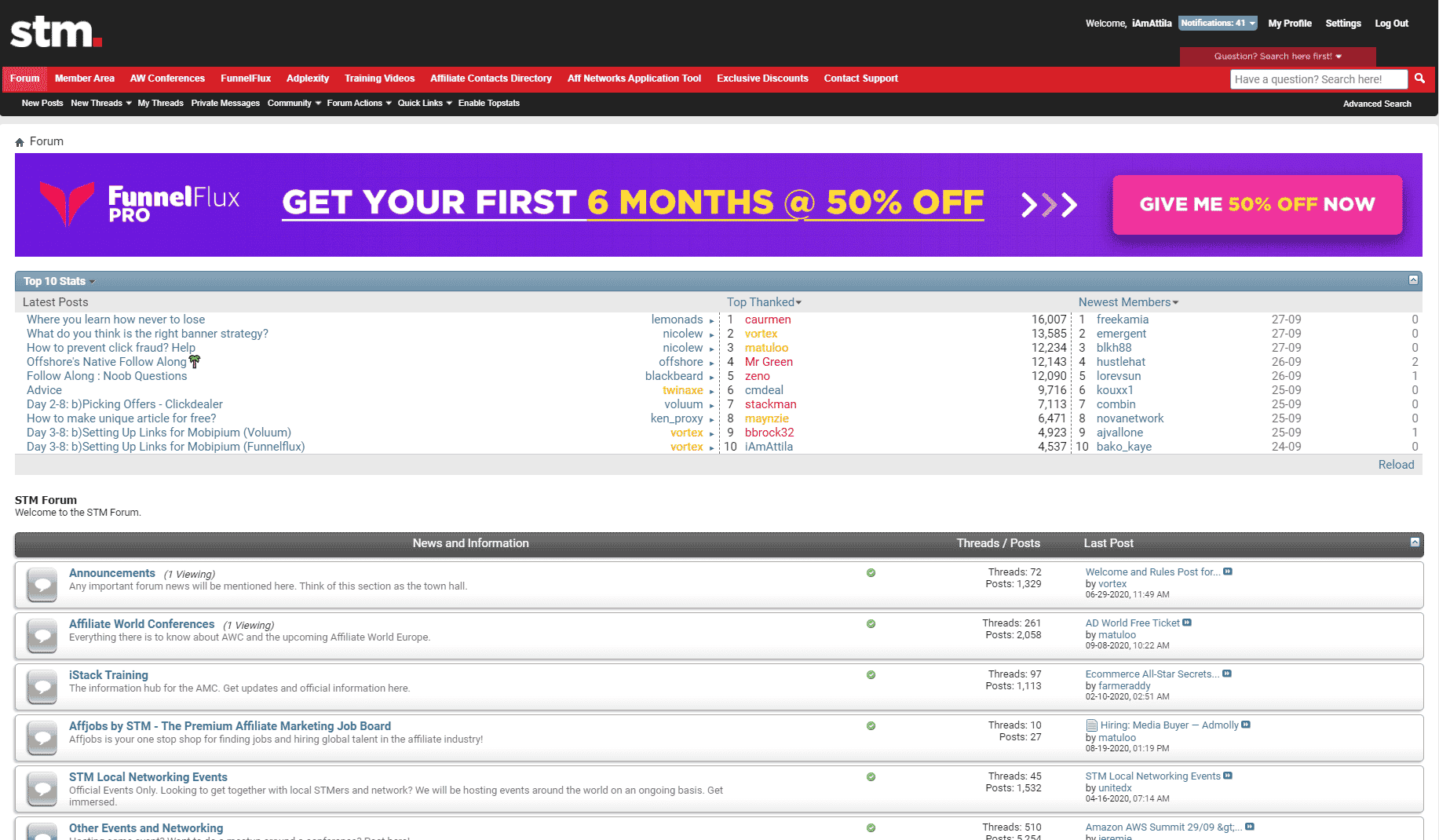The width and height of the screenshot is (1439, 840).
Task: Click Affjobs by STM forum icon
Action: tap(42, 738)
